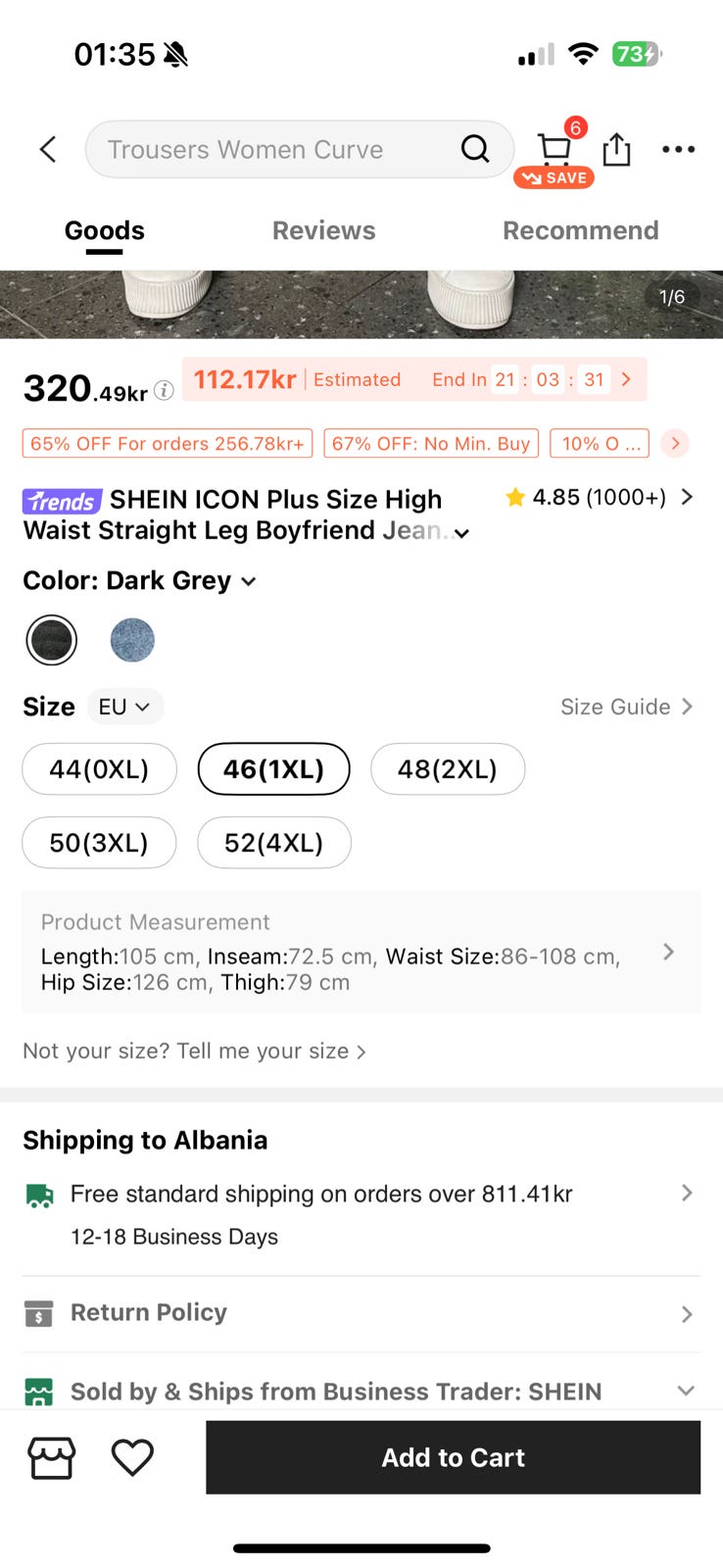
Task: Expand Sold by & Ships from section
Action: 686,1391
